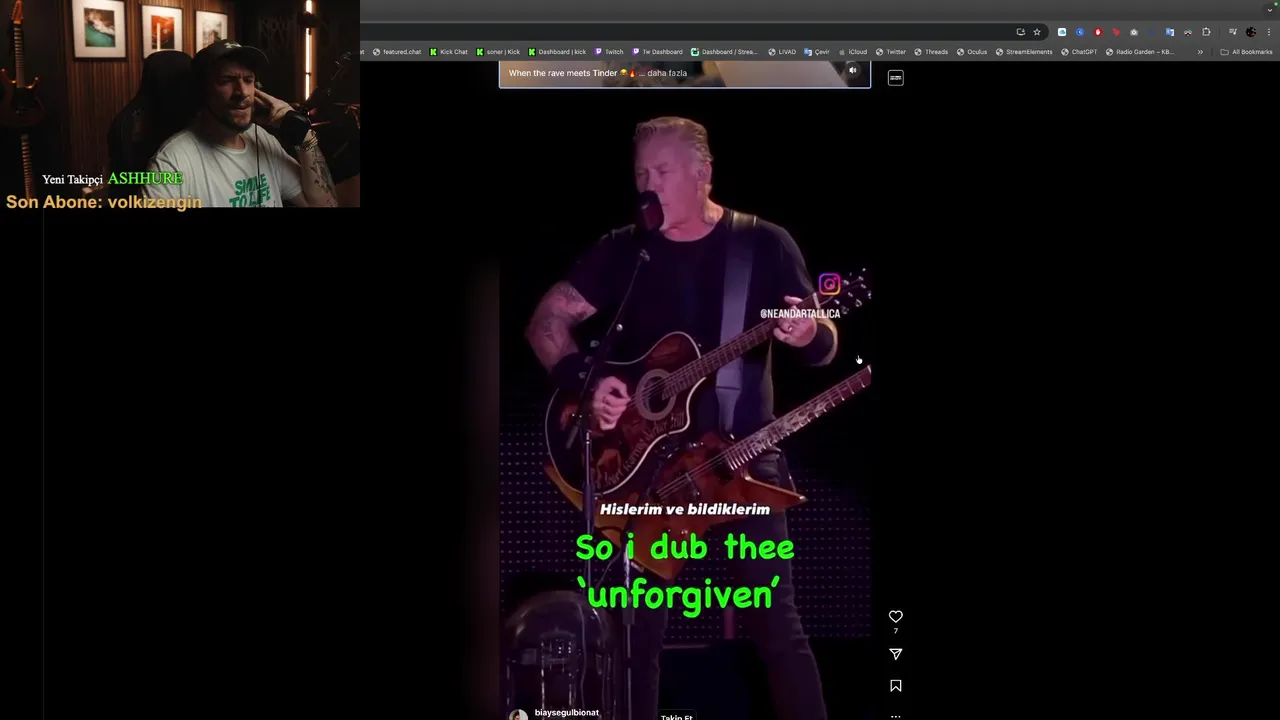
Task: Open biaysegulbionat profile link
Action: (567, 713)
